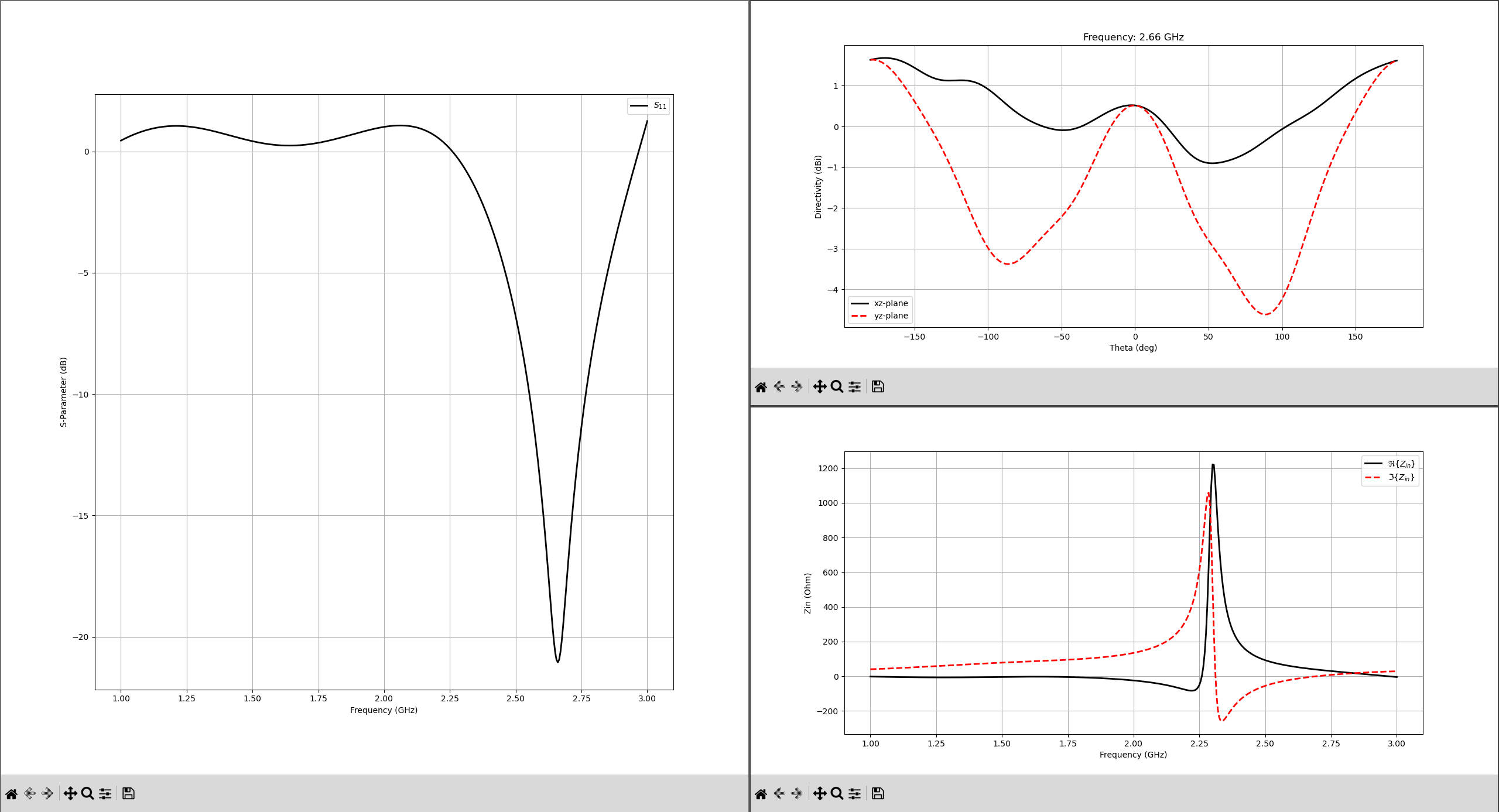Click the real Zin legend entry
This screenshot has width=1499, height=812.
(1390, 464)
